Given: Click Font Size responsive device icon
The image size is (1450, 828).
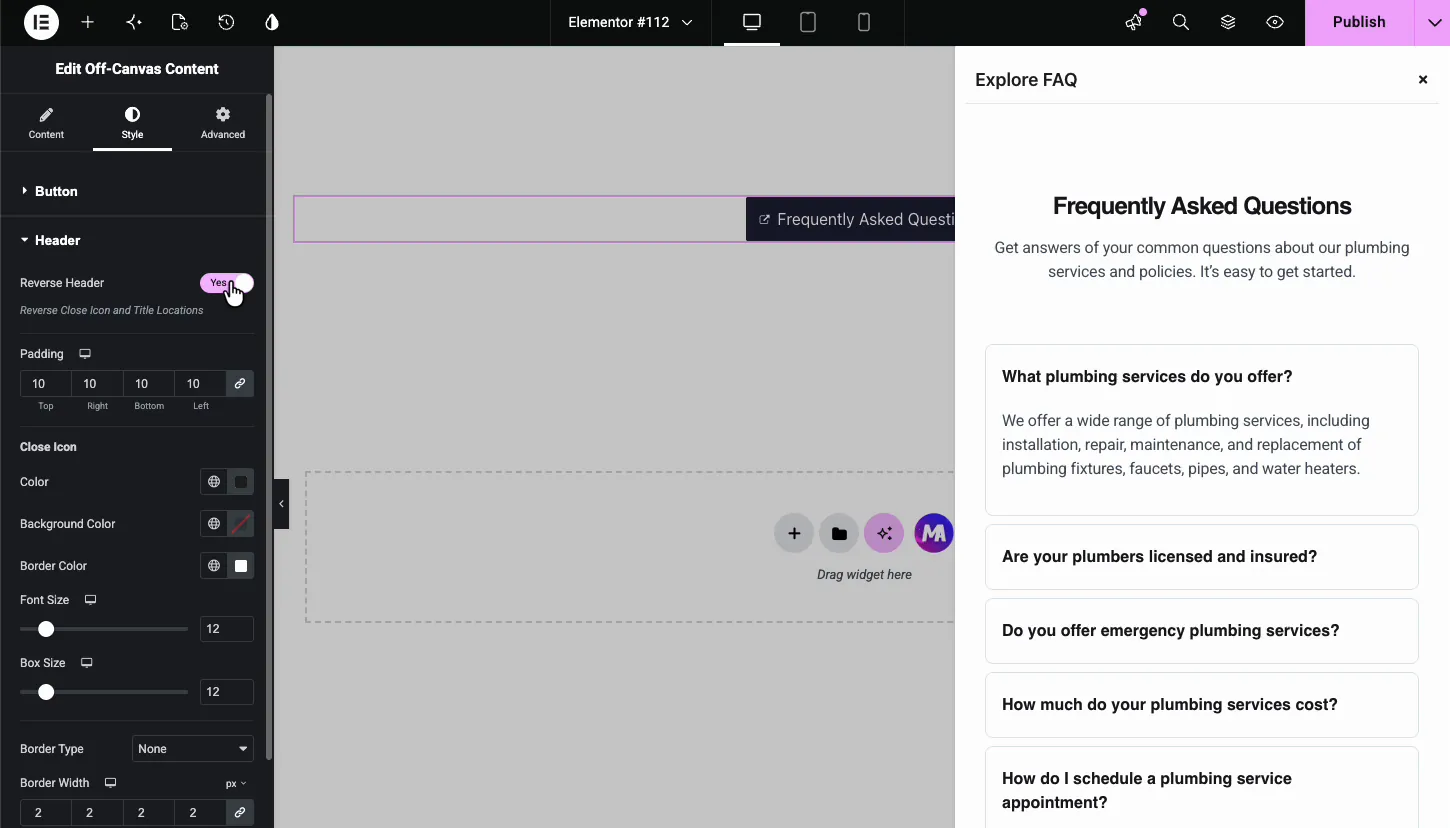Looking at the screenshot, I should [90, 600].
